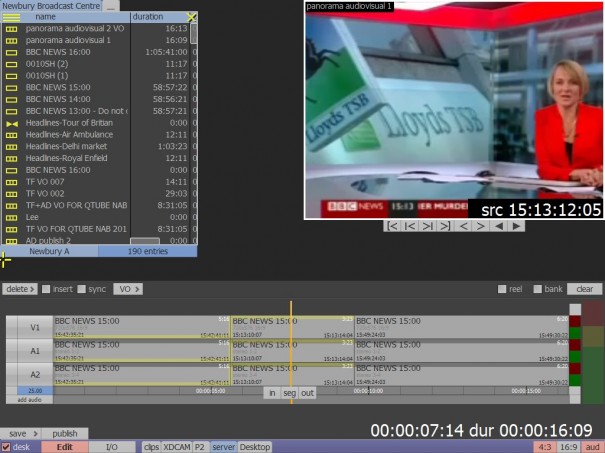Click the yellow X icon in the clip list header
This screenshot has height=453, width=605.
tap(192, 17)
